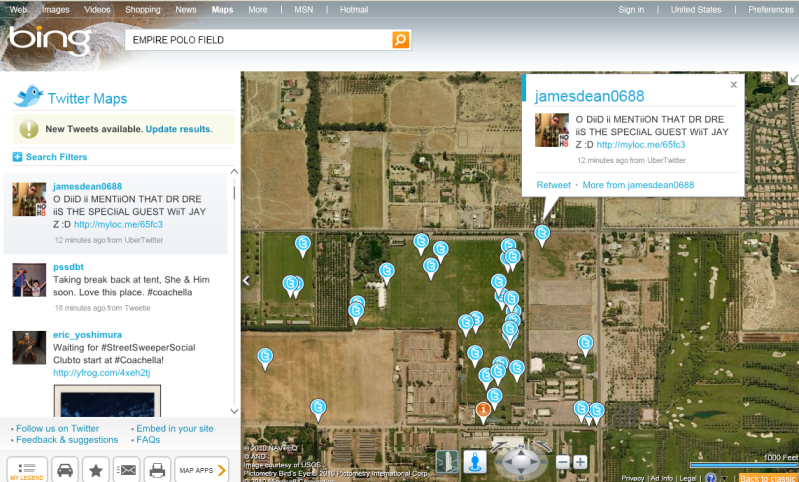Click the orange numbered 1 map pin
The width and height of the screenshot is (799, 482).
click(x=483, y=412)
